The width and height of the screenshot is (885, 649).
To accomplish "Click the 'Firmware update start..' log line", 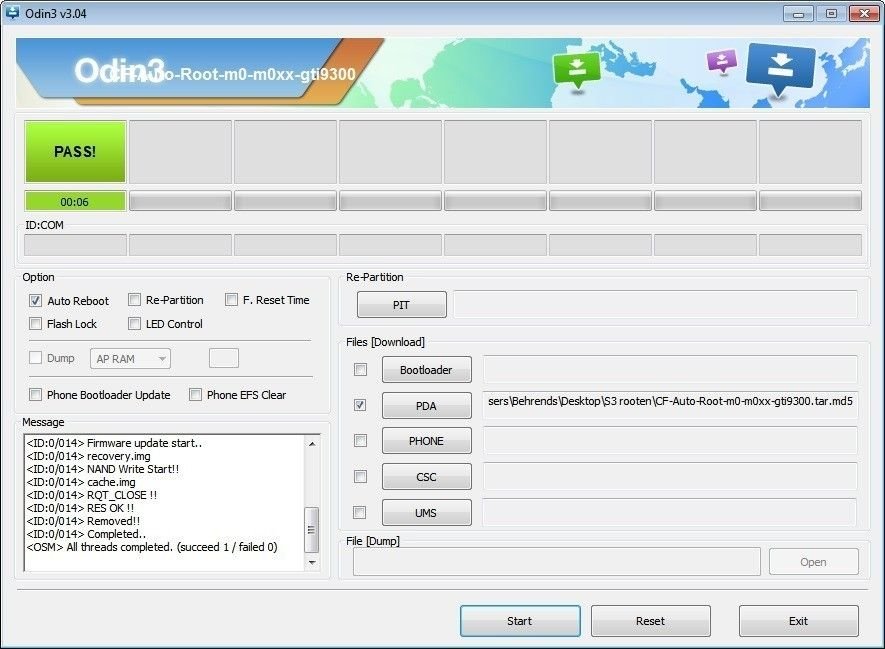I will click(x=114, y=443).
